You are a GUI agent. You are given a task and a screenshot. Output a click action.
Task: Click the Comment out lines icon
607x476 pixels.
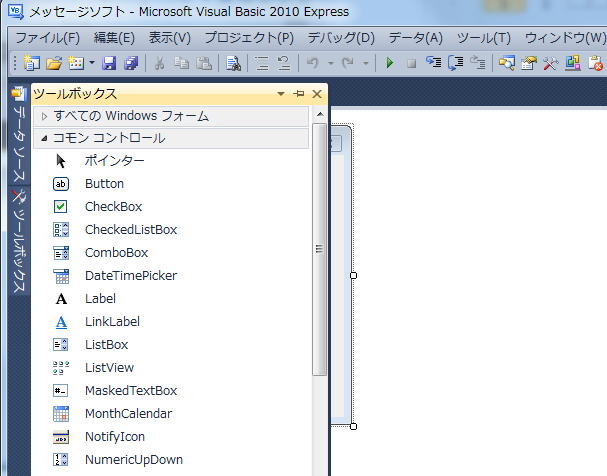coord(262,63)
